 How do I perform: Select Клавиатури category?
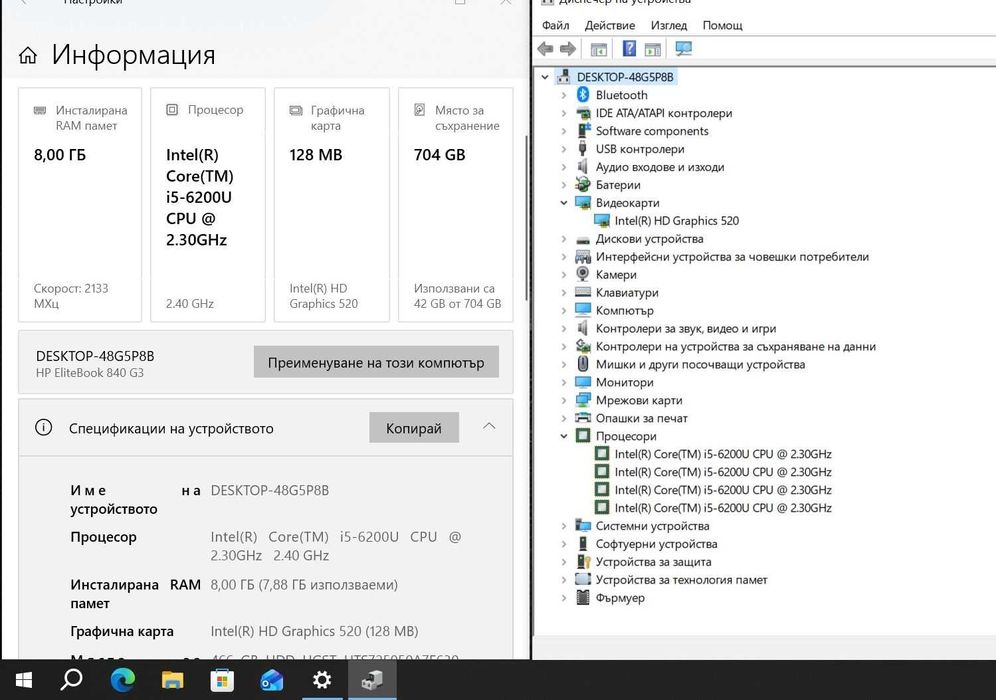626,292
